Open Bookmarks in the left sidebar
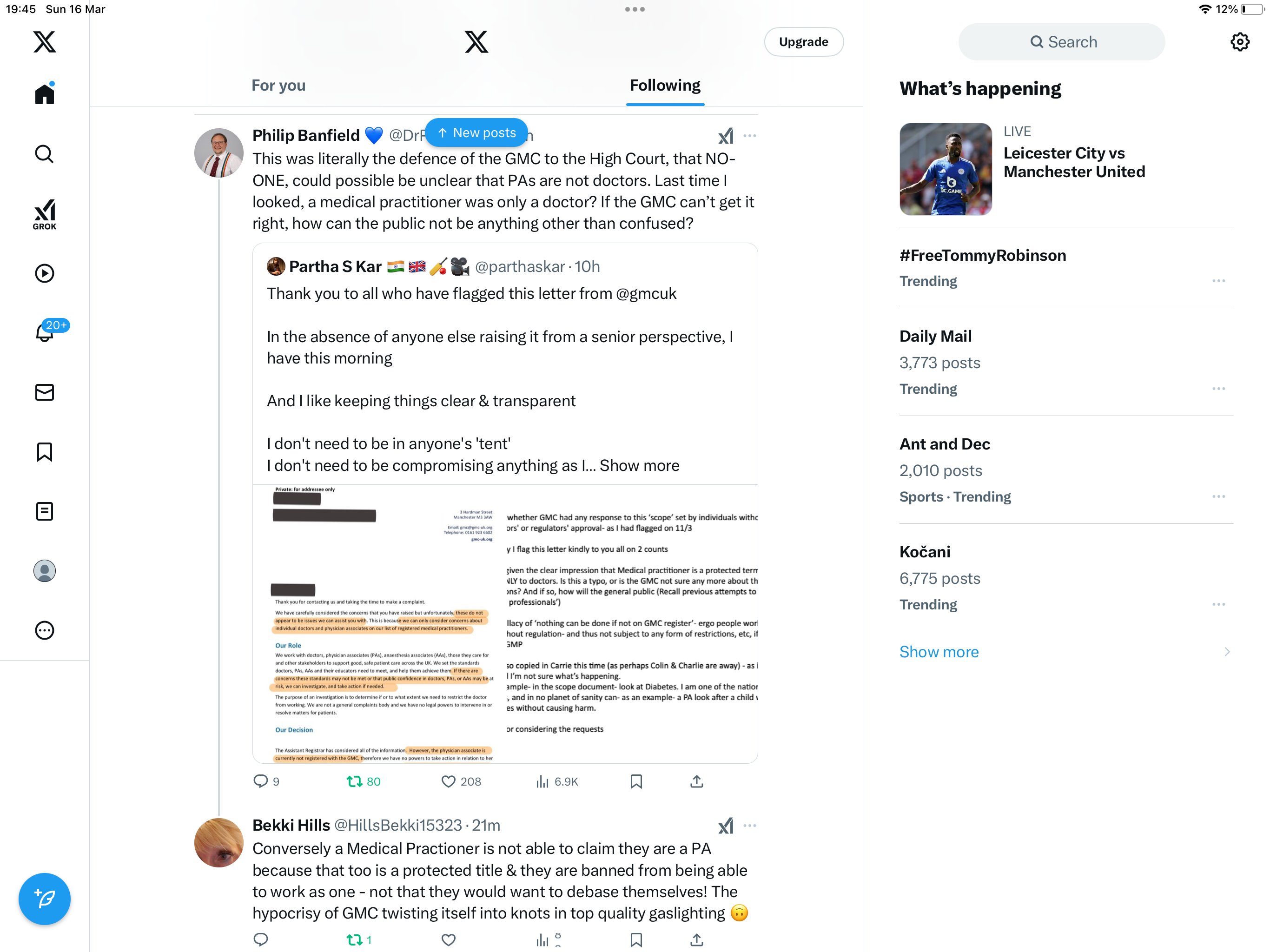Image resolution: width=1270 pixels, height=952 pixels. [x=44, y=452]
